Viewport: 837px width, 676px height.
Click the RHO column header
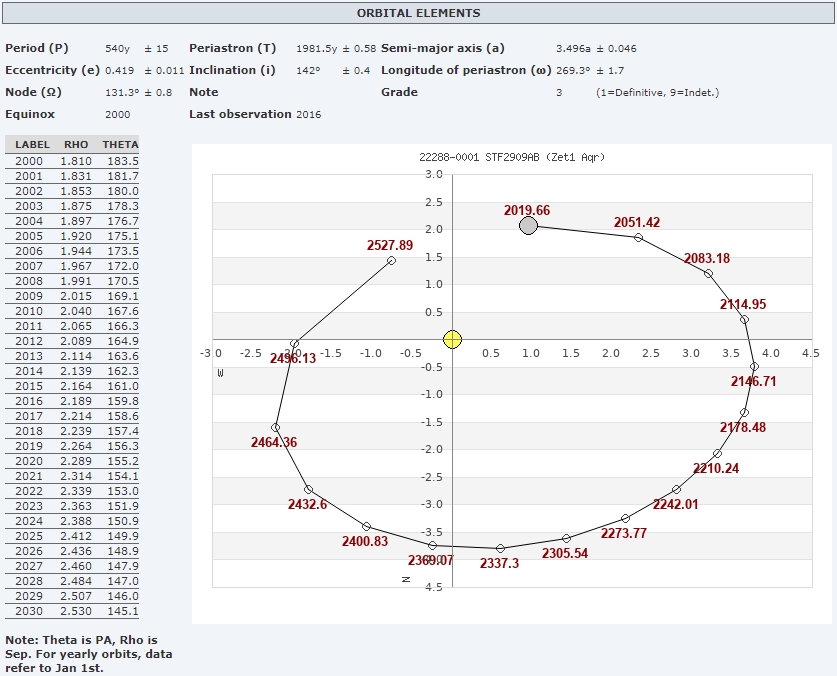click(76, 145)
